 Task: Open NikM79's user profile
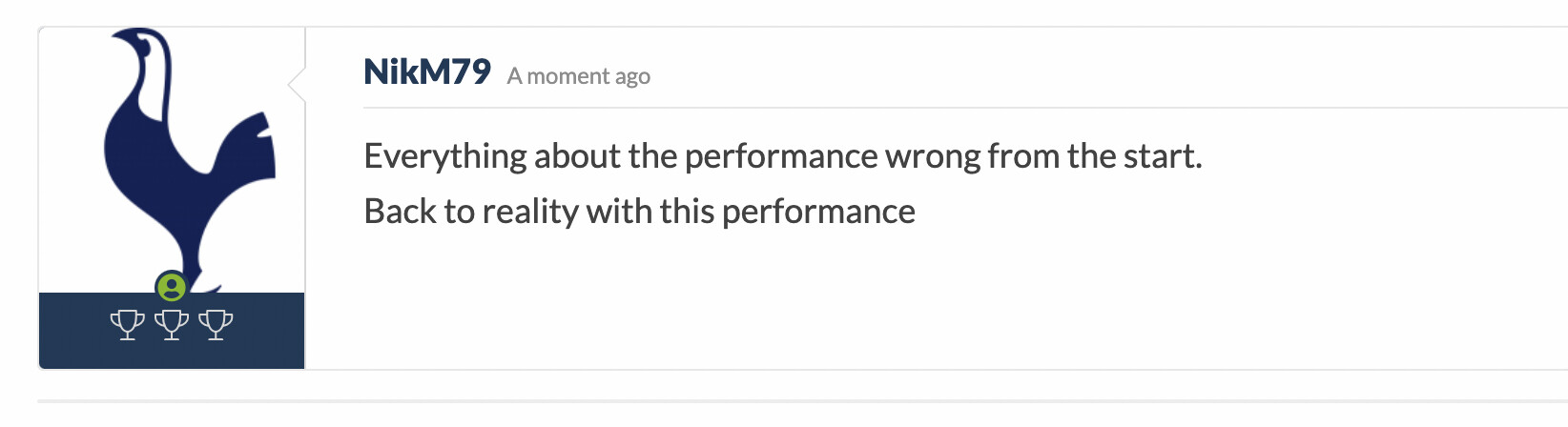click(x=426, y=72)
